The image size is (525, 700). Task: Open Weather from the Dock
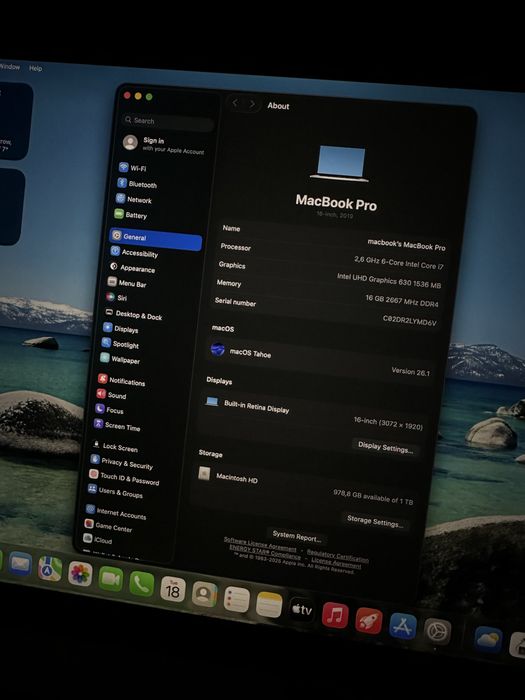488,640
